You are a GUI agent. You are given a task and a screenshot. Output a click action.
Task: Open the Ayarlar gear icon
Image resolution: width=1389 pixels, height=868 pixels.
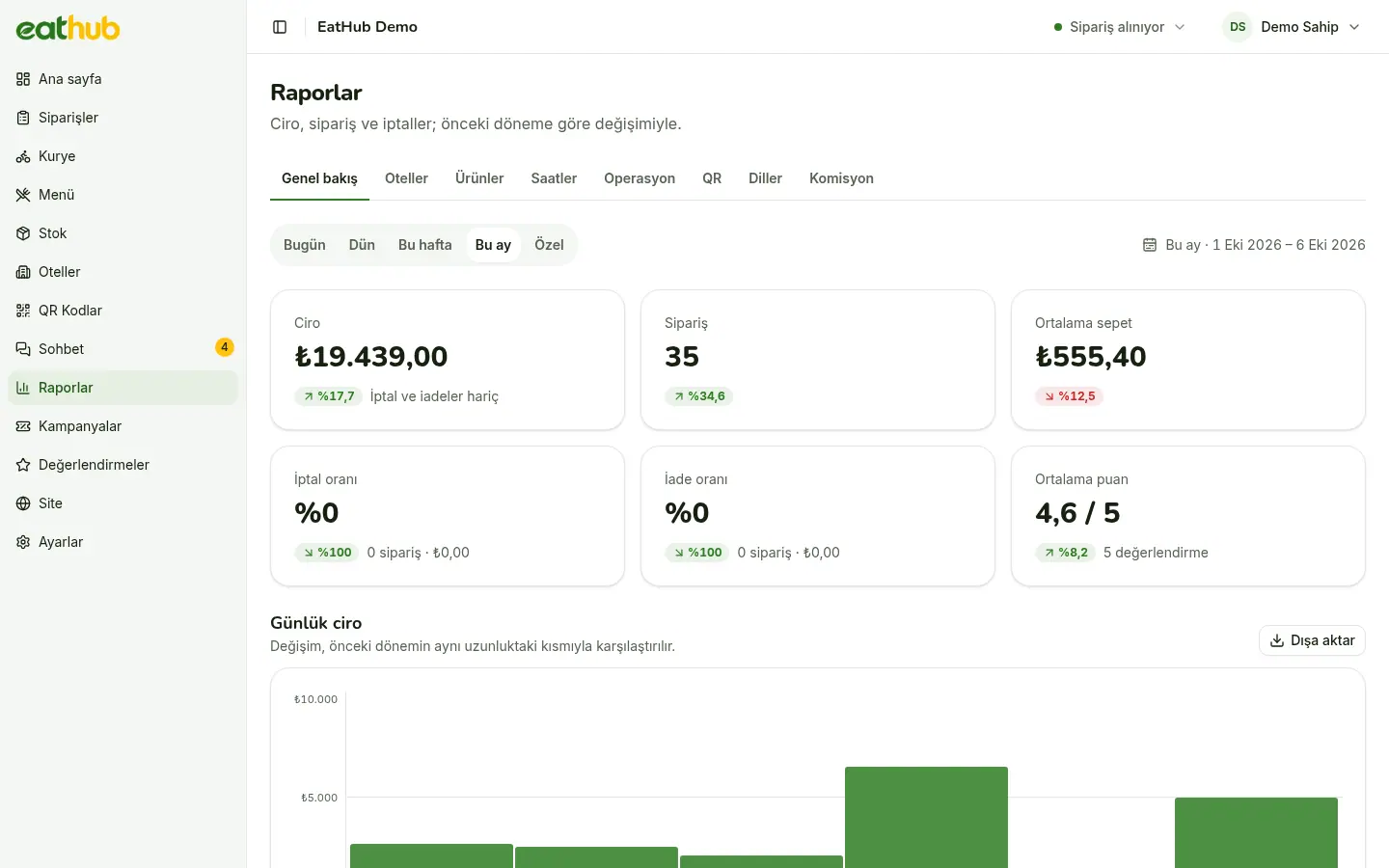click(23, 542)
